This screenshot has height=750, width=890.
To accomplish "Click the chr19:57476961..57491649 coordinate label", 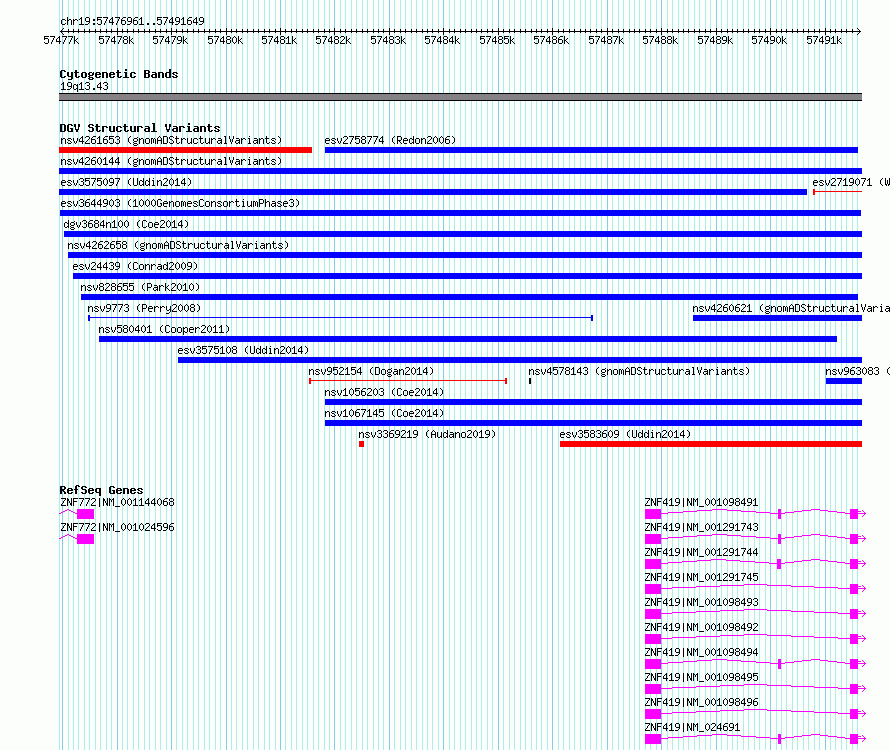I will tap(132, 22).
